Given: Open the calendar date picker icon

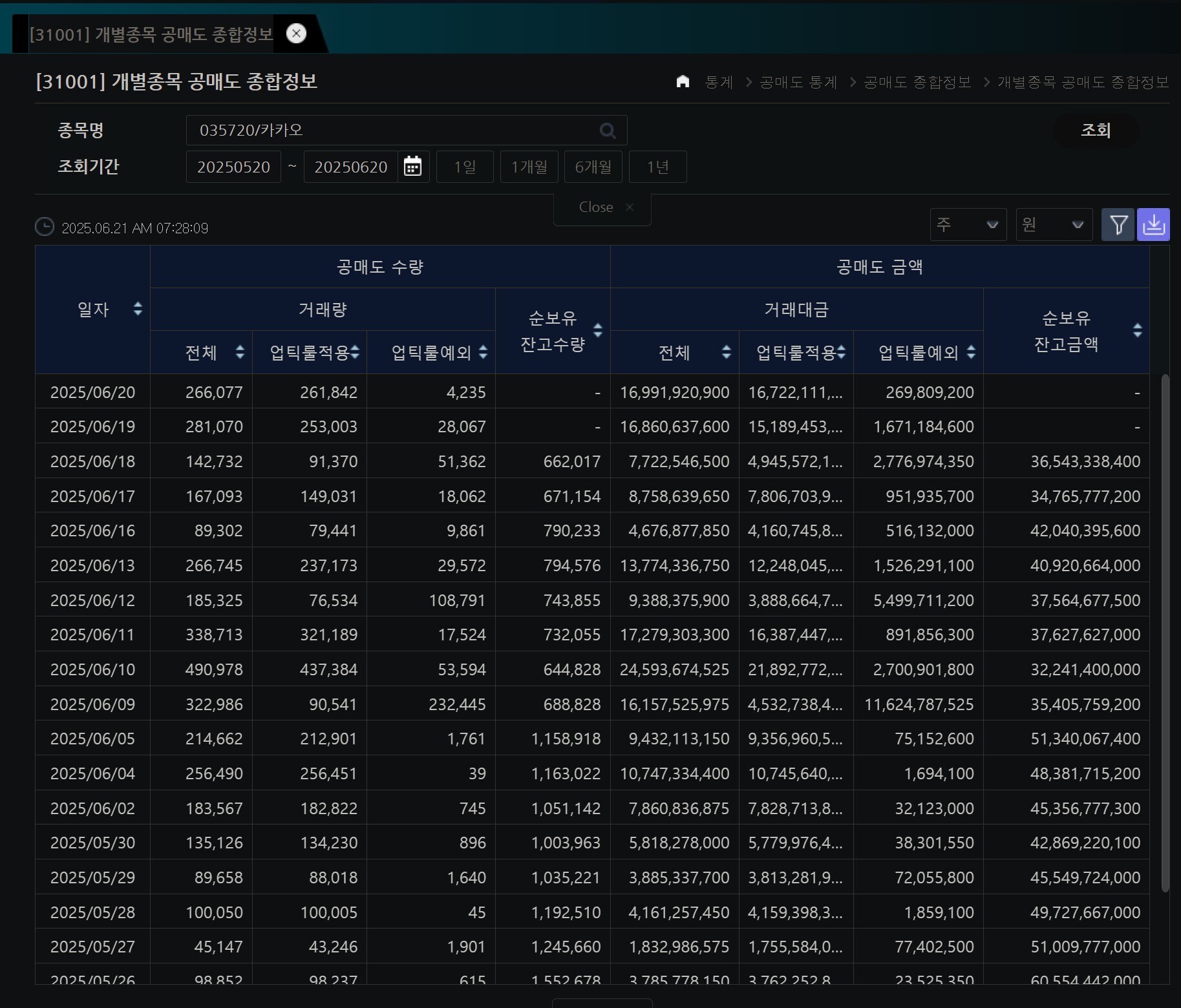Looking at the screenshot, I should 412,167.
